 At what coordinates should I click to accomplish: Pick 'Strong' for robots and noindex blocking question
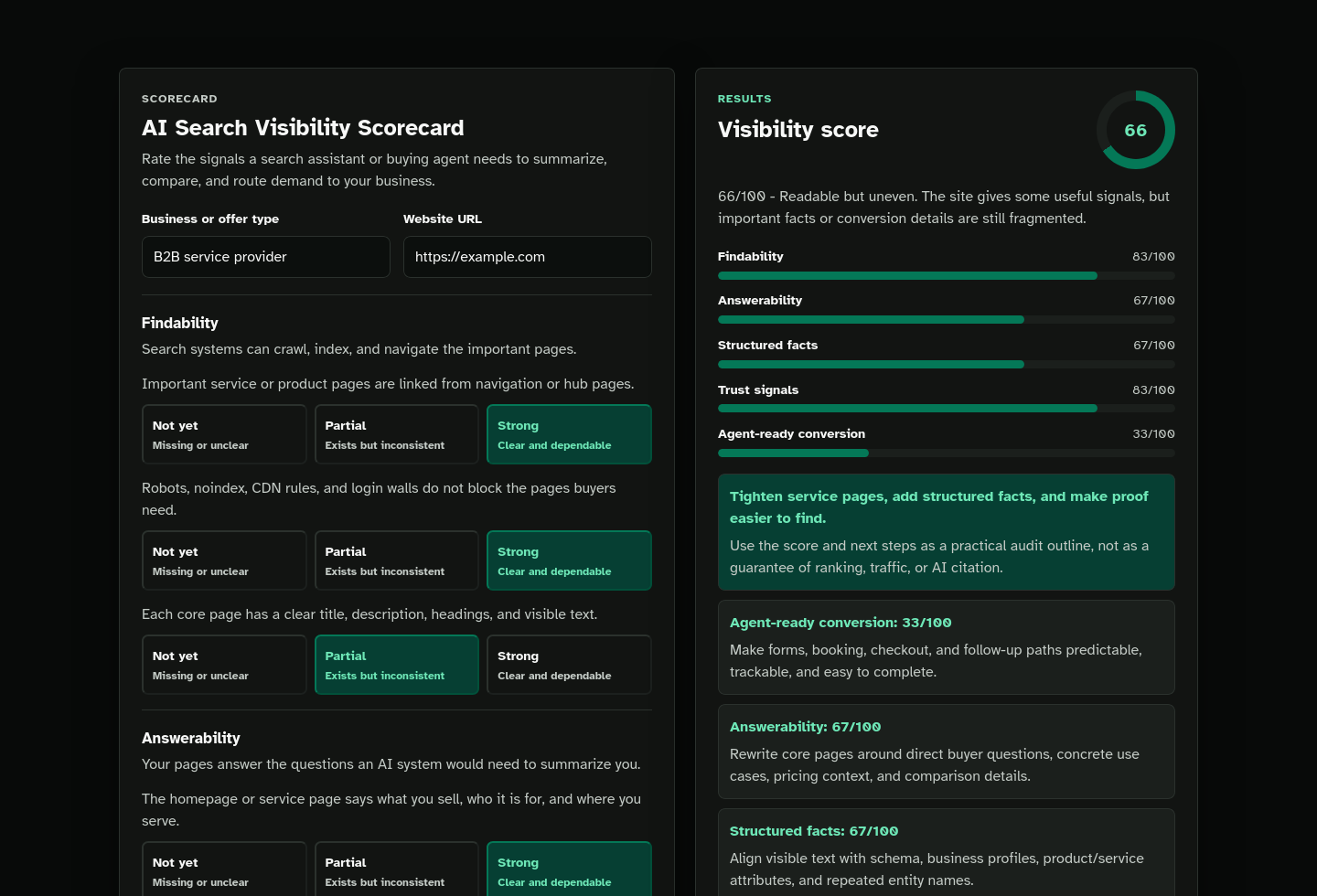[x=569, y=560]
